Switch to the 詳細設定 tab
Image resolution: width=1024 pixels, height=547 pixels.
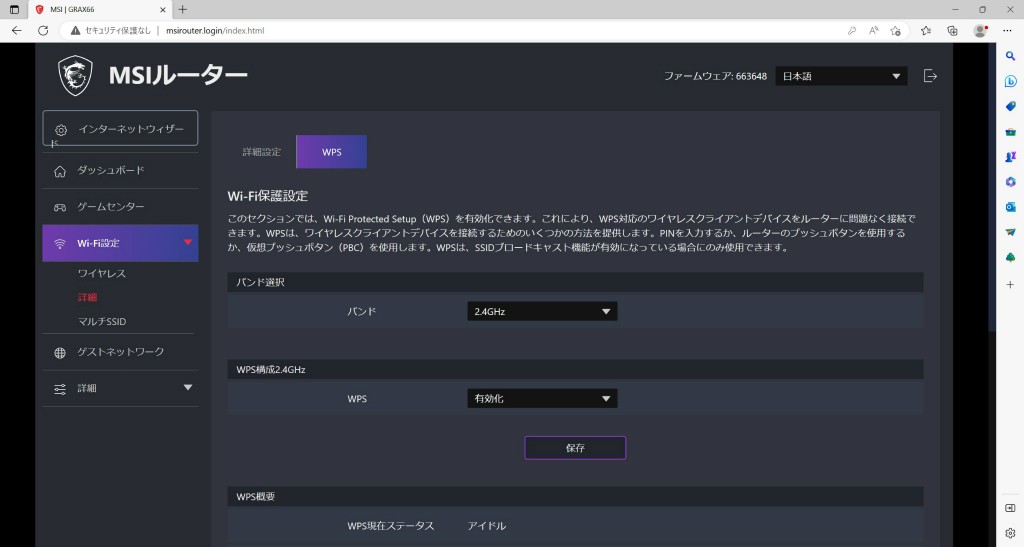261,152
